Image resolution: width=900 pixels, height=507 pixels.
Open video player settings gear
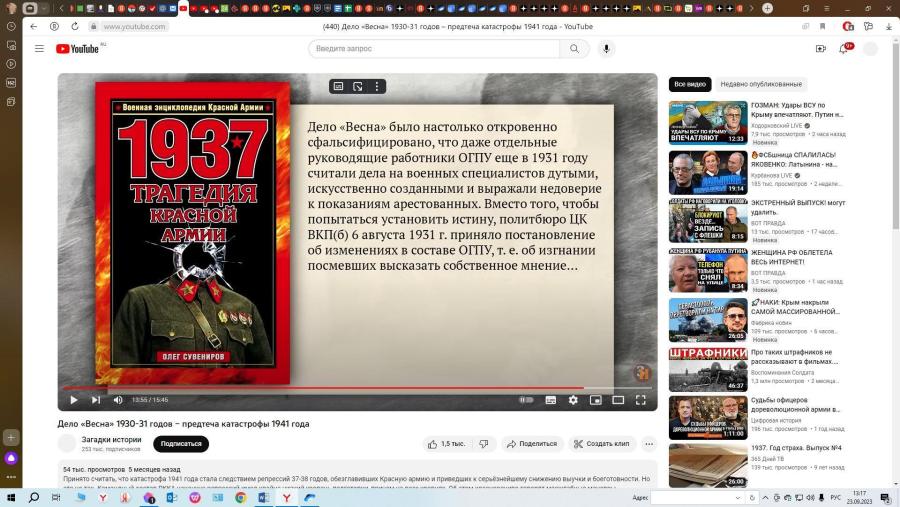(x=573, y=400)
